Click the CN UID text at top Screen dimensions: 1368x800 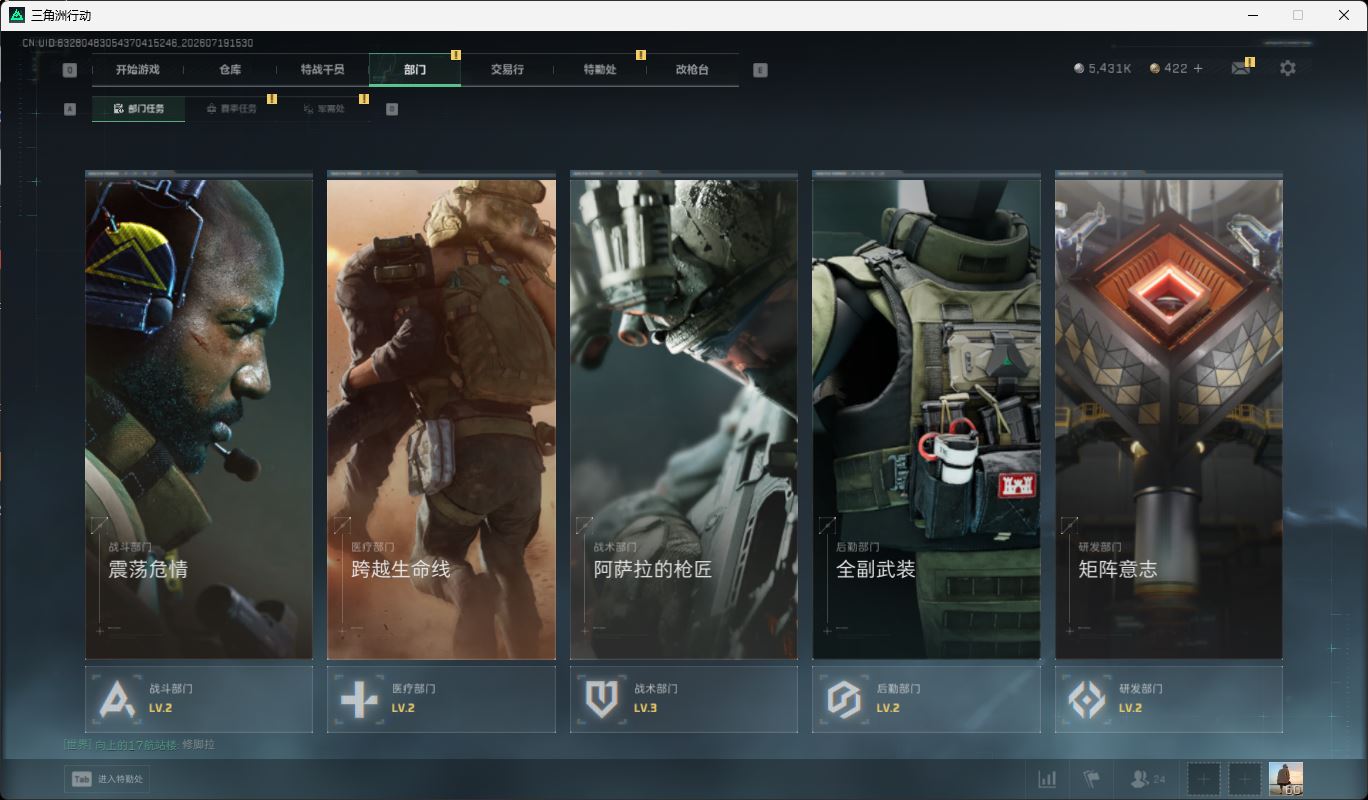pos(137,43)
